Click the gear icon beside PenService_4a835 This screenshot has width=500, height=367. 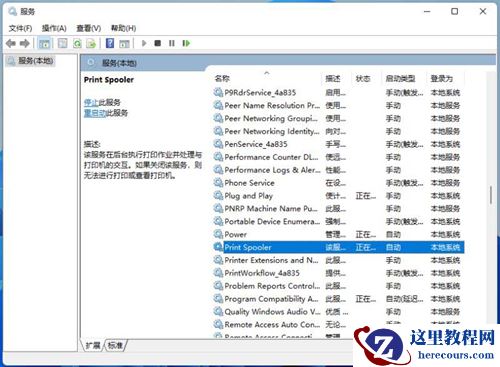218,144
